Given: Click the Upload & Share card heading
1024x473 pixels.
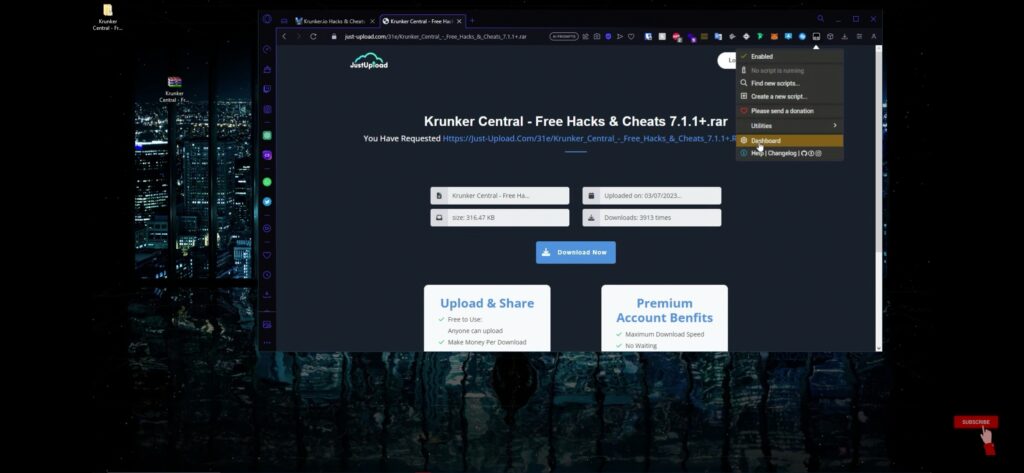Looking at the screenshot, I should coord(487,303).
